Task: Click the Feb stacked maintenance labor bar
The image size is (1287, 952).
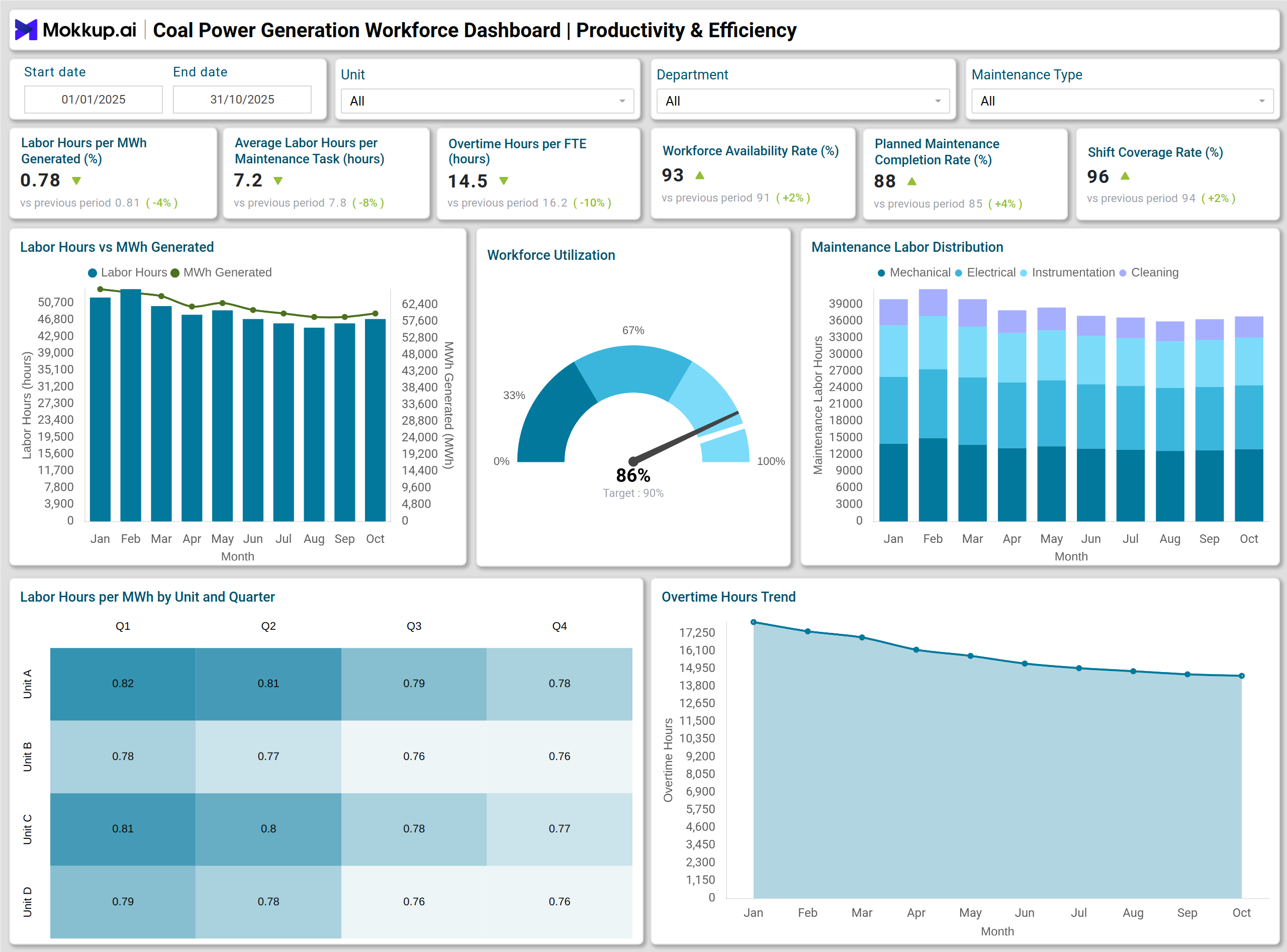Action: coord(933,405)
